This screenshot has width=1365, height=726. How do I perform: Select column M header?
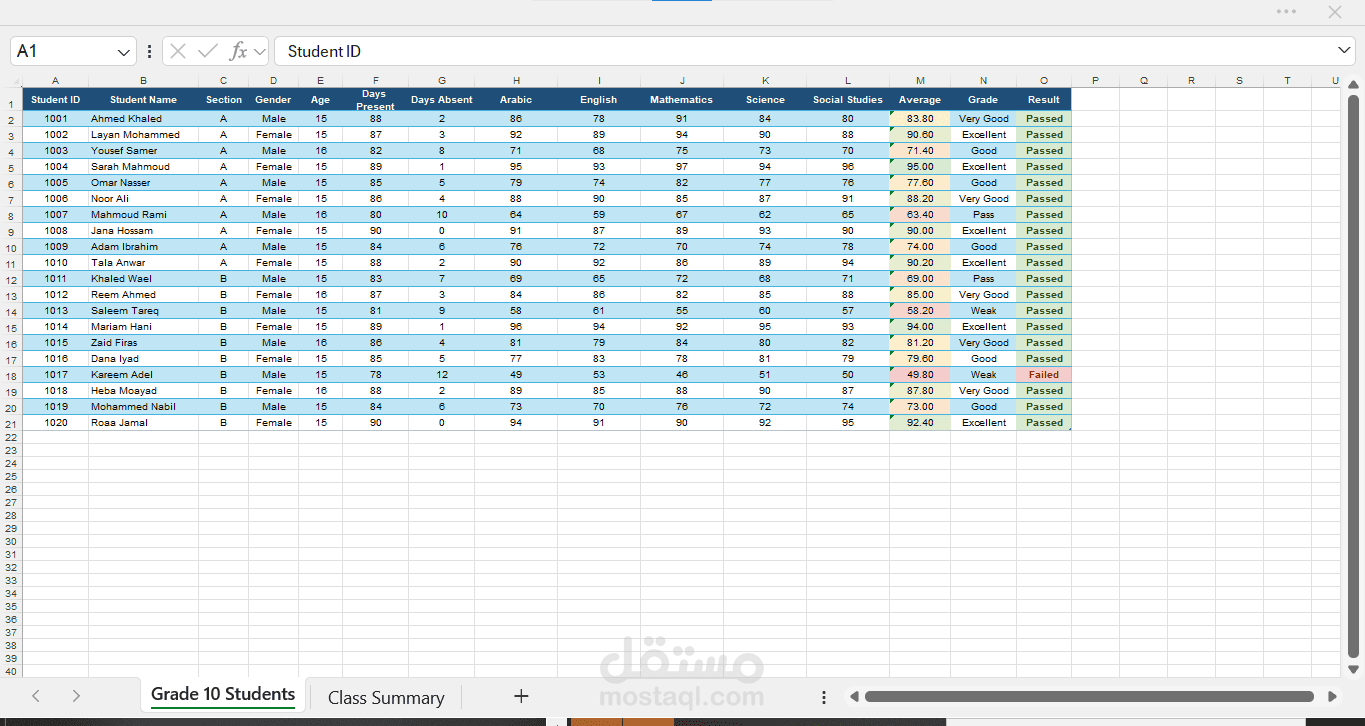point(920,81)
